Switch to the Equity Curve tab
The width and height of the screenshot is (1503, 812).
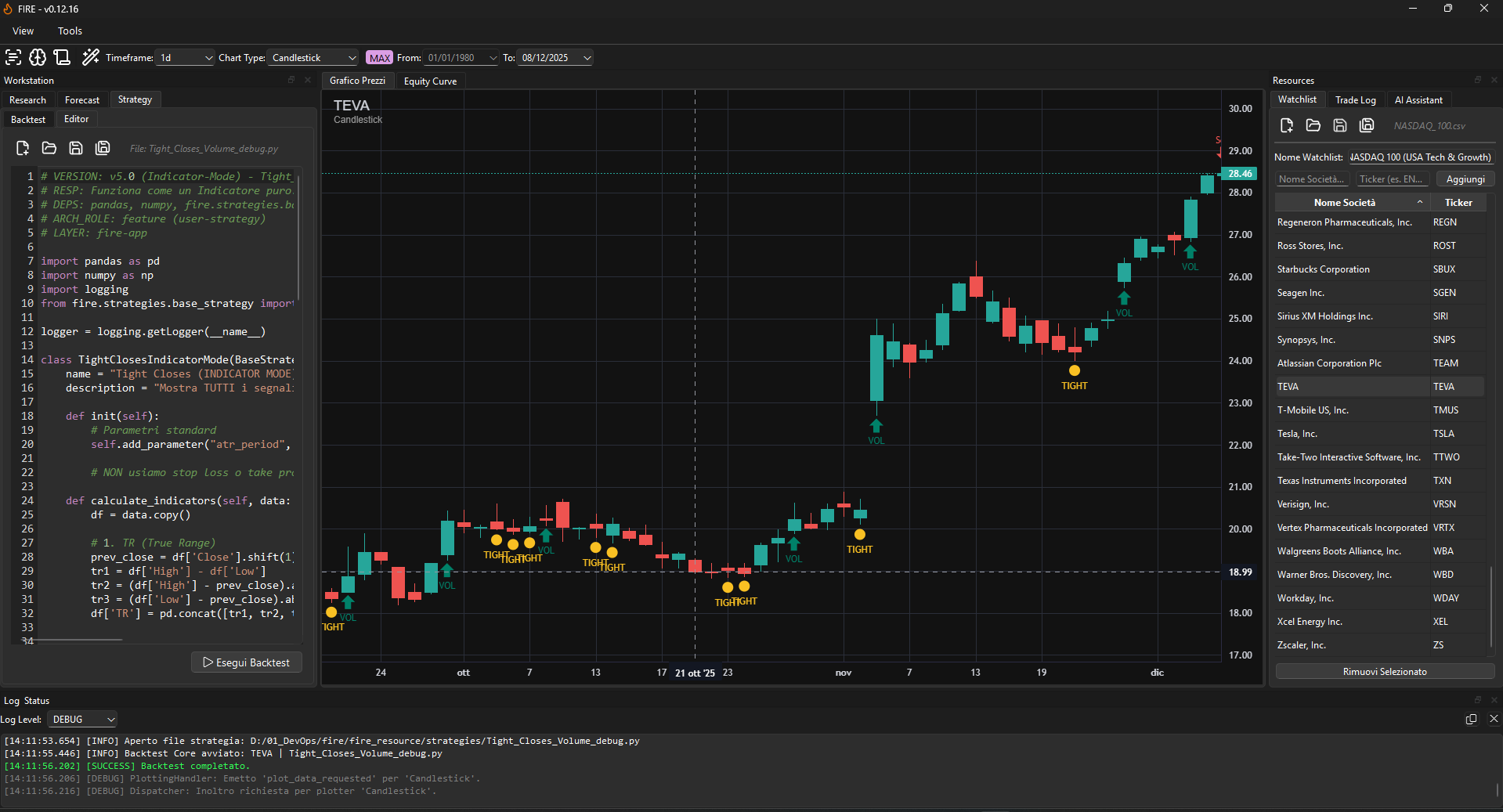pos(430,81)
